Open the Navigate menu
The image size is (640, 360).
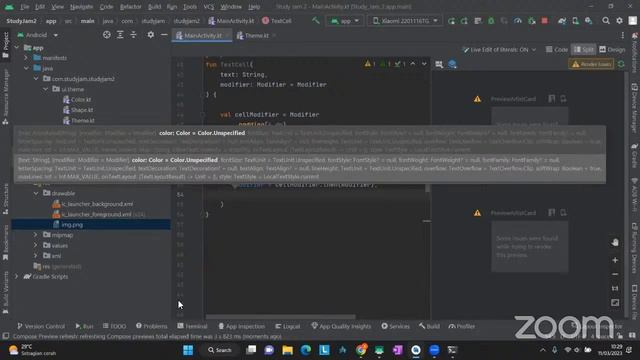[81, 7]
